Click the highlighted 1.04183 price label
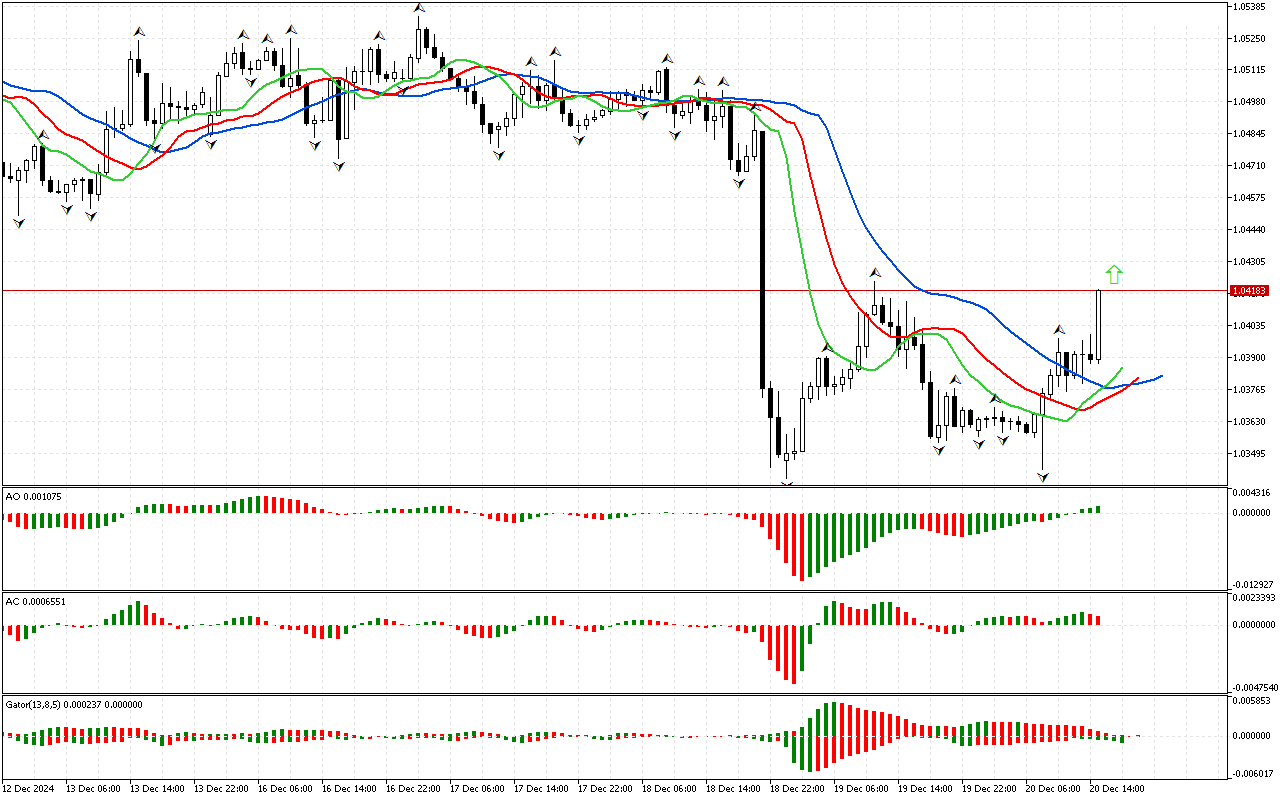This screenshot has height=800, width=1280. click(x=1250, y=291)
